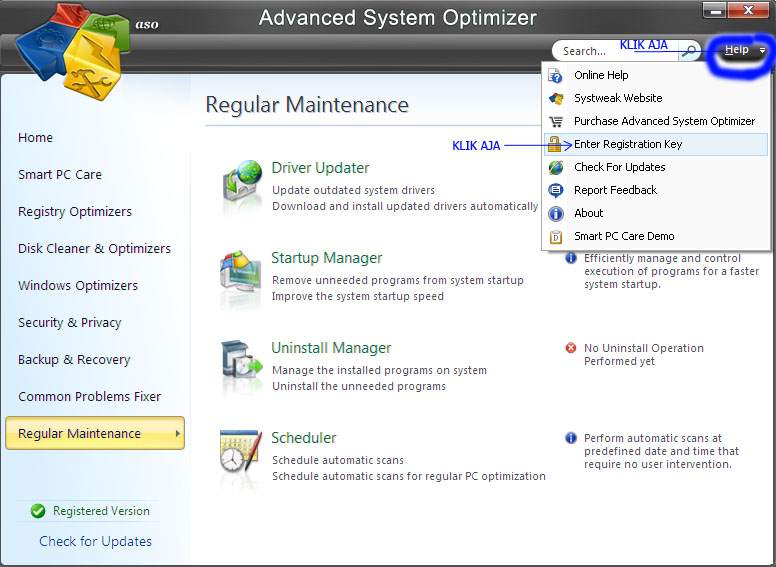Viewport: 776px width, 567px height.
Task: Expand the Regular Maintenance arrow
Action: coord(177,433)
